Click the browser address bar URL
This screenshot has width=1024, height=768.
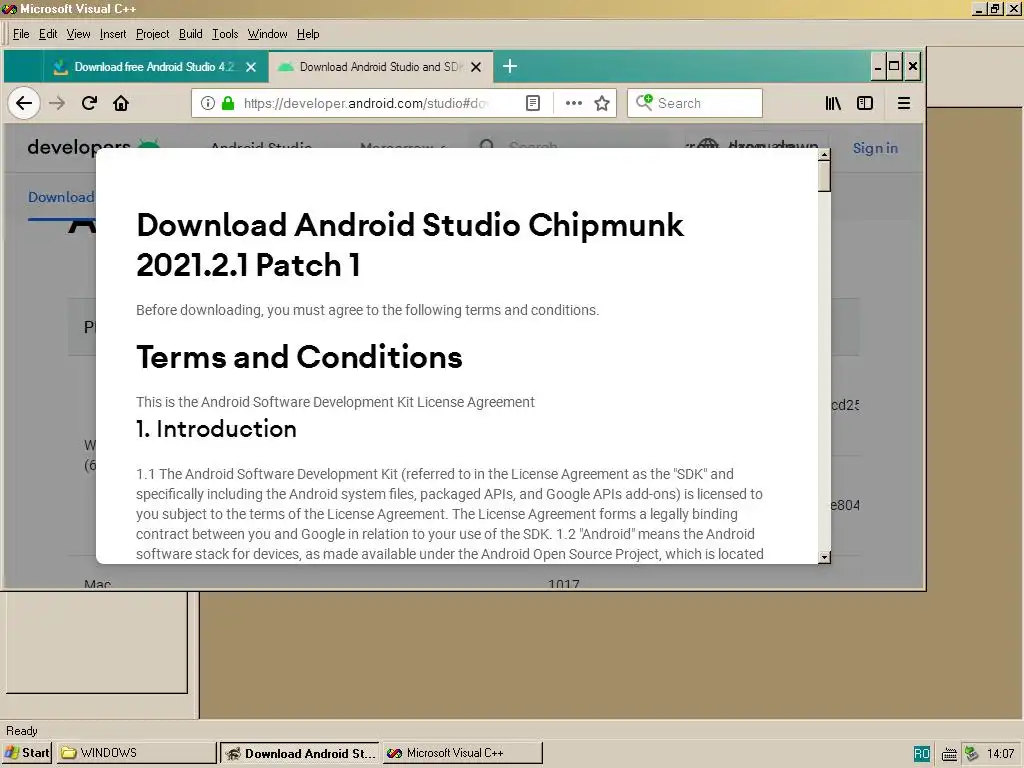(x=366, y=103)
